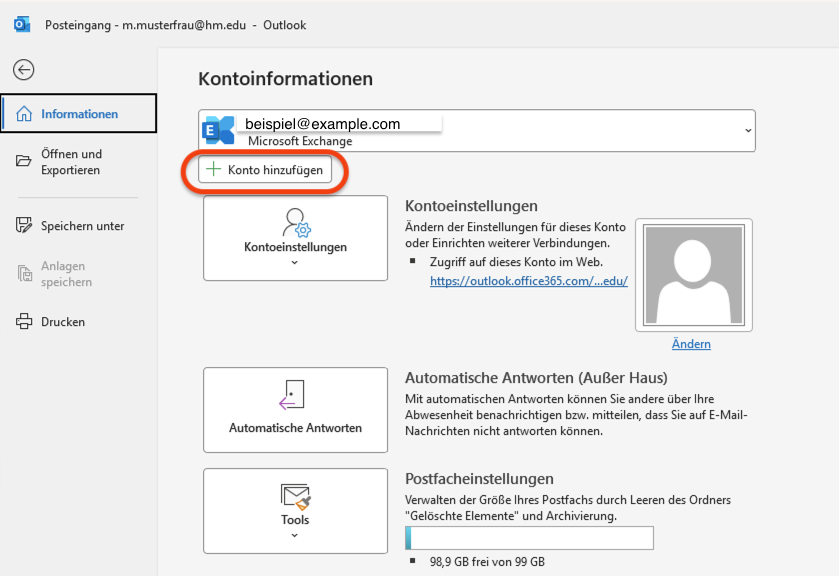Open the Informationen tab
The height and width of the screenshot is (576, 839).
pos(79,113)
